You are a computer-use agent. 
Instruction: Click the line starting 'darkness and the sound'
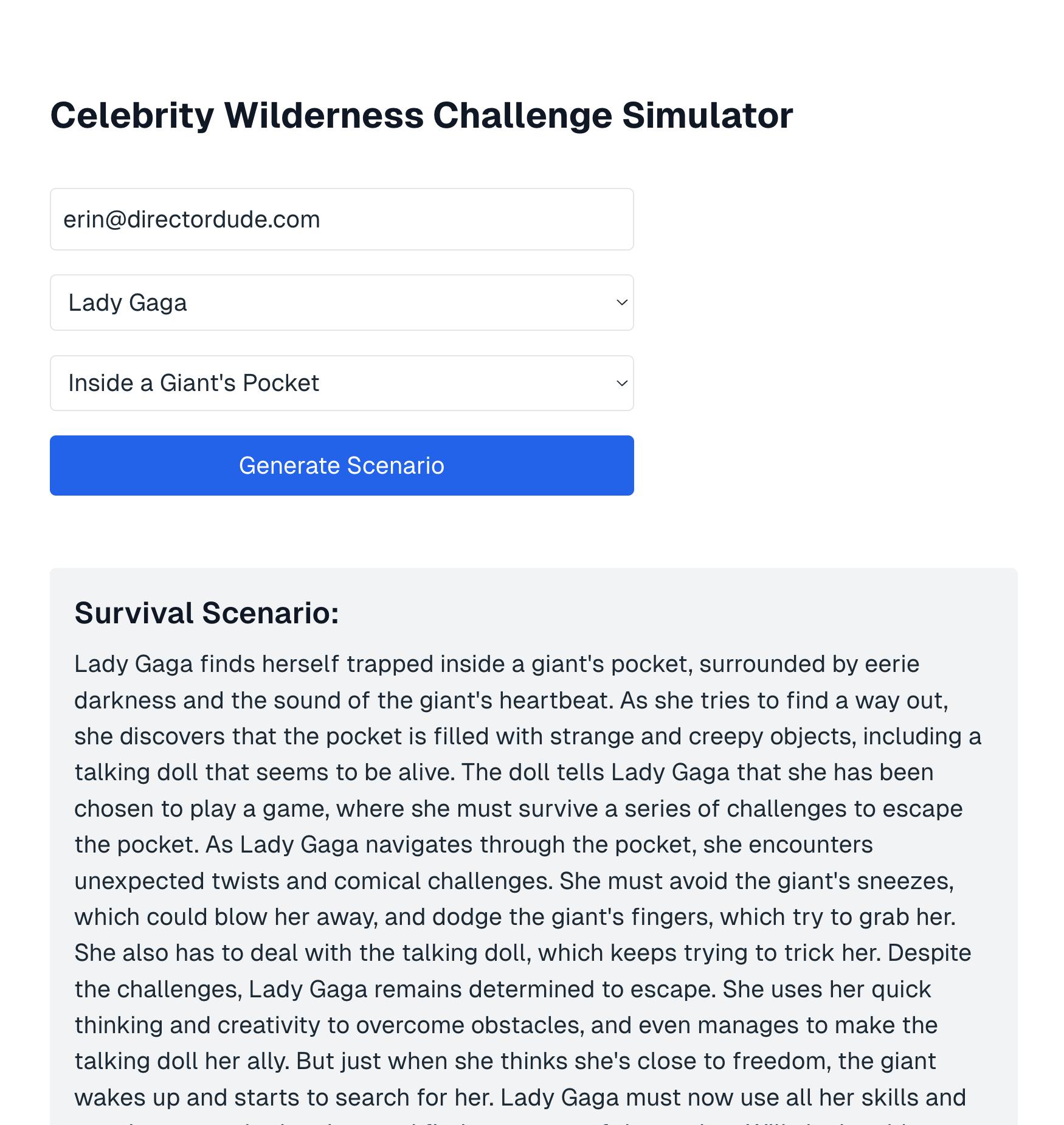click(511, 701)
